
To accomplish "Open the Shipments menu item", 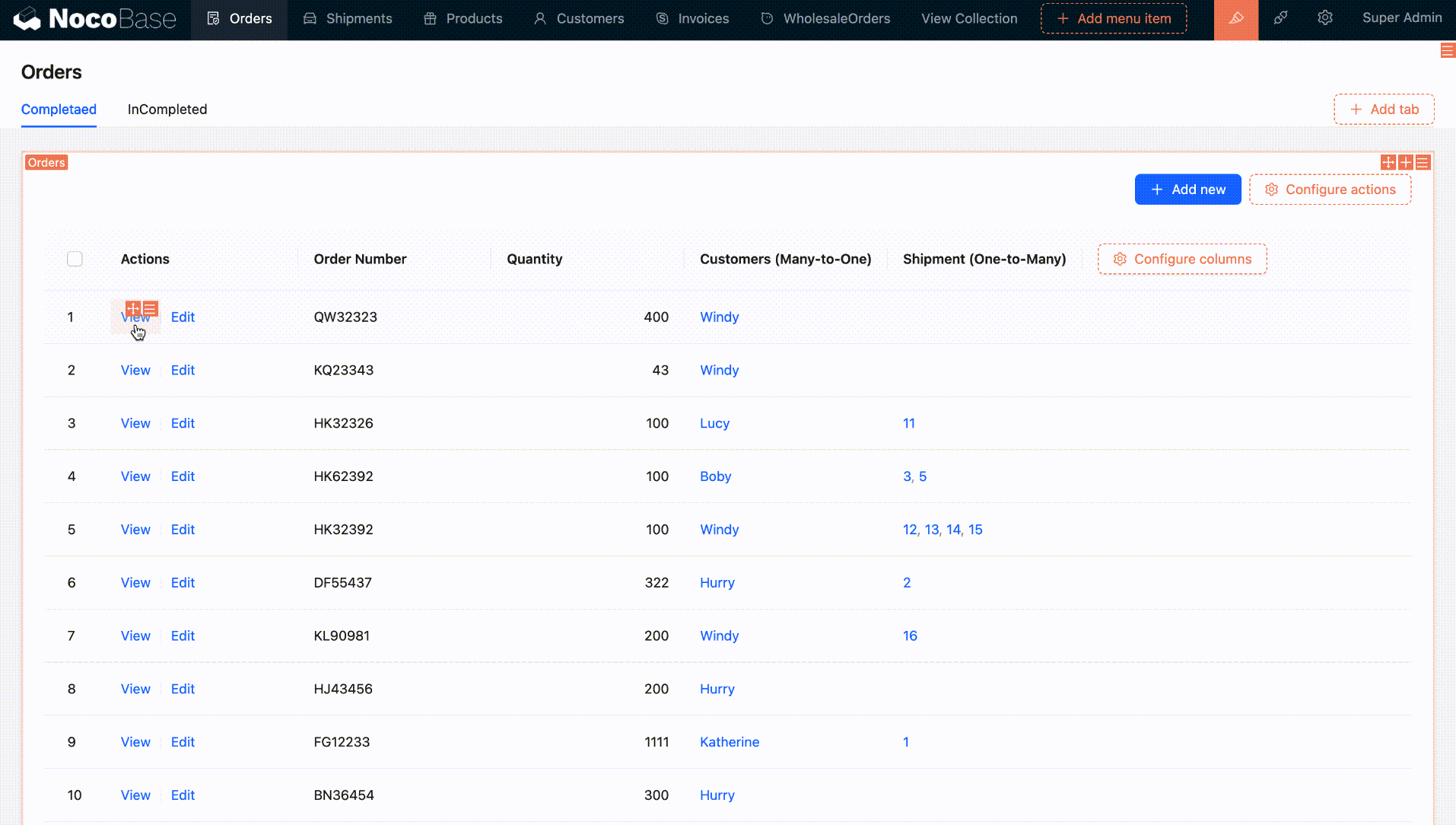I will 348,19.
